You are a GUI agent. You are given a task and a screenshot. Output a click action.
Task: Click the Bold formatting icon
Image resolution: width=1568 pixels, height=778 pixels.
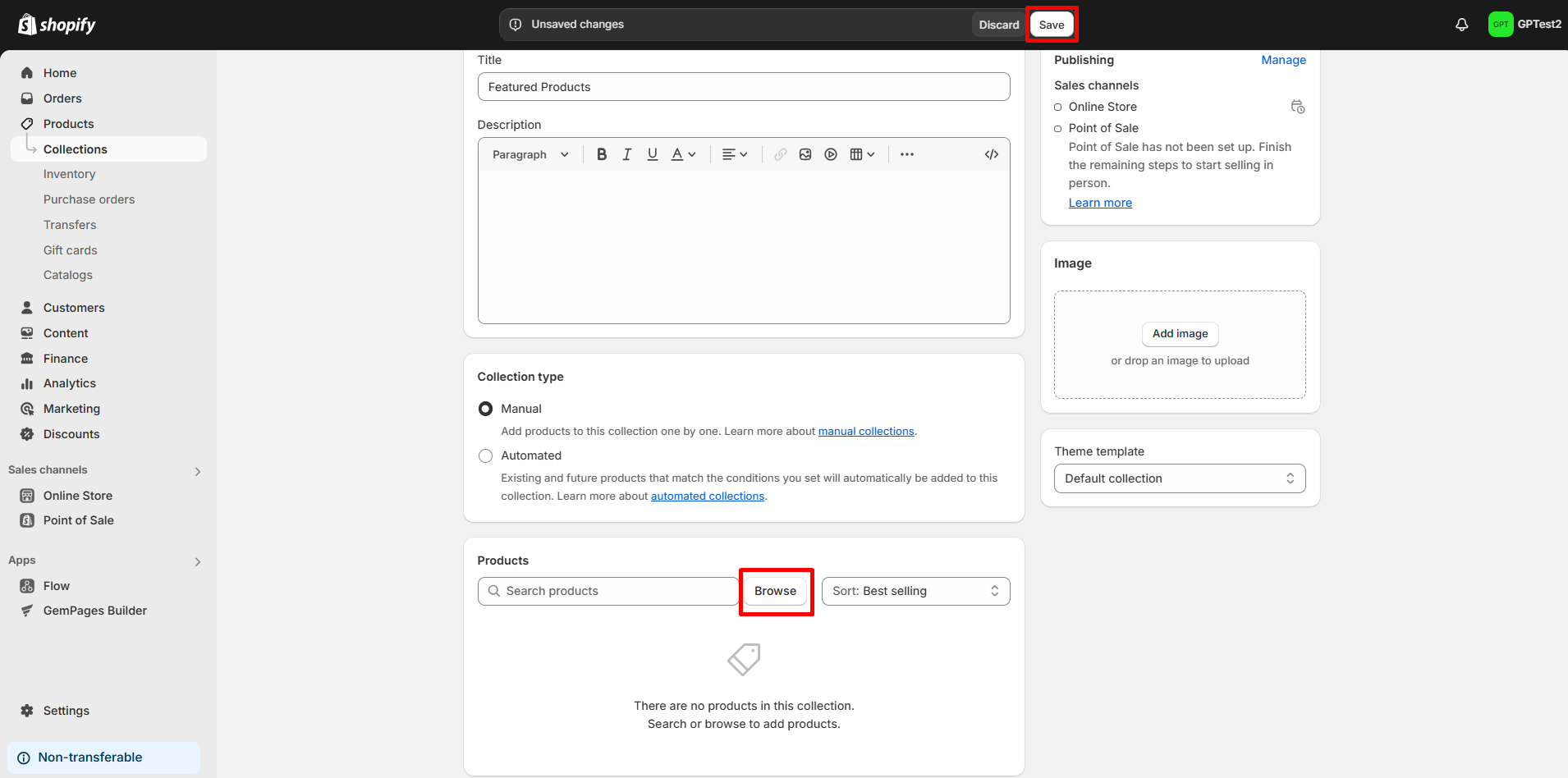602,154
